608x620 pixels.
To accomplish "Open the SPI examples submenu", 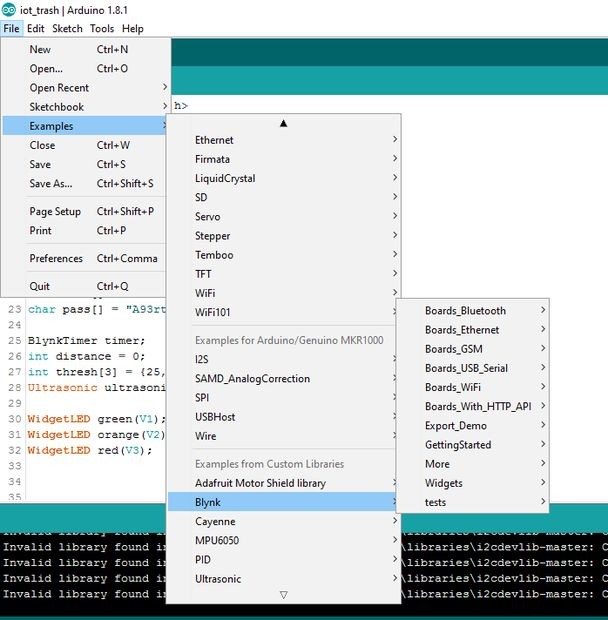I will click(282, 397).
